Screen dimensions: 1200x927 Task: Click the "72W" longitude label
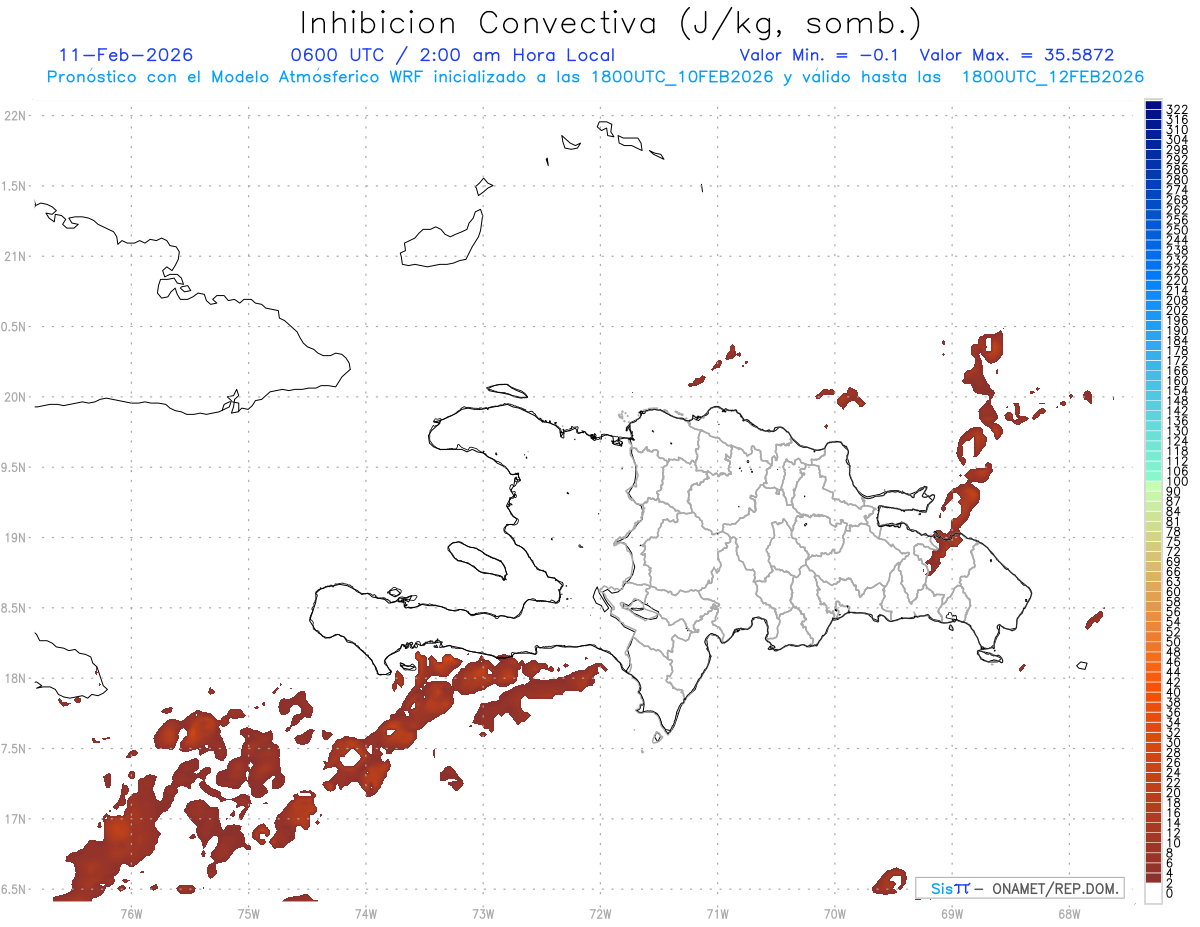coord(600,913)
